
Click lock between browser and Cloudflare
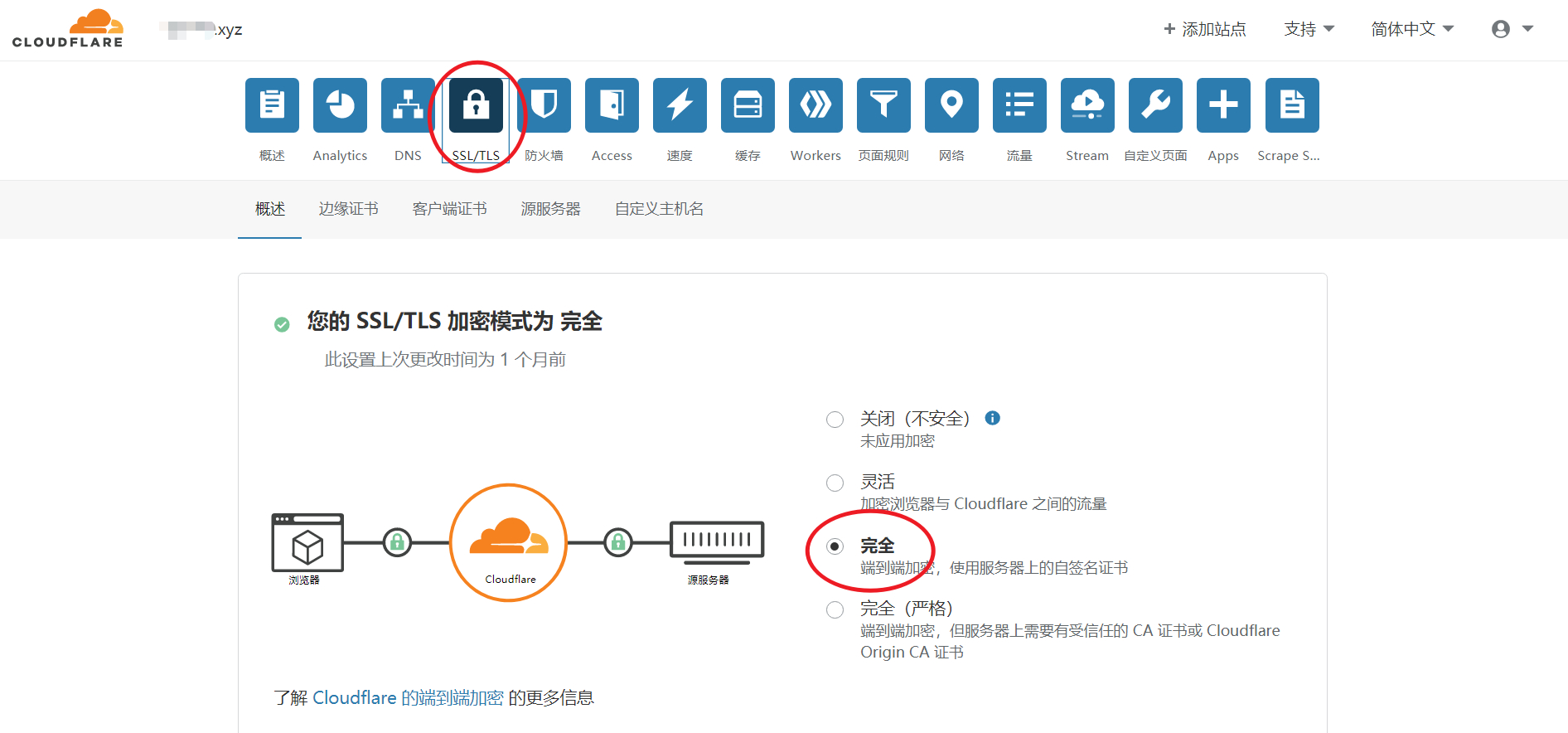point(397,542)
